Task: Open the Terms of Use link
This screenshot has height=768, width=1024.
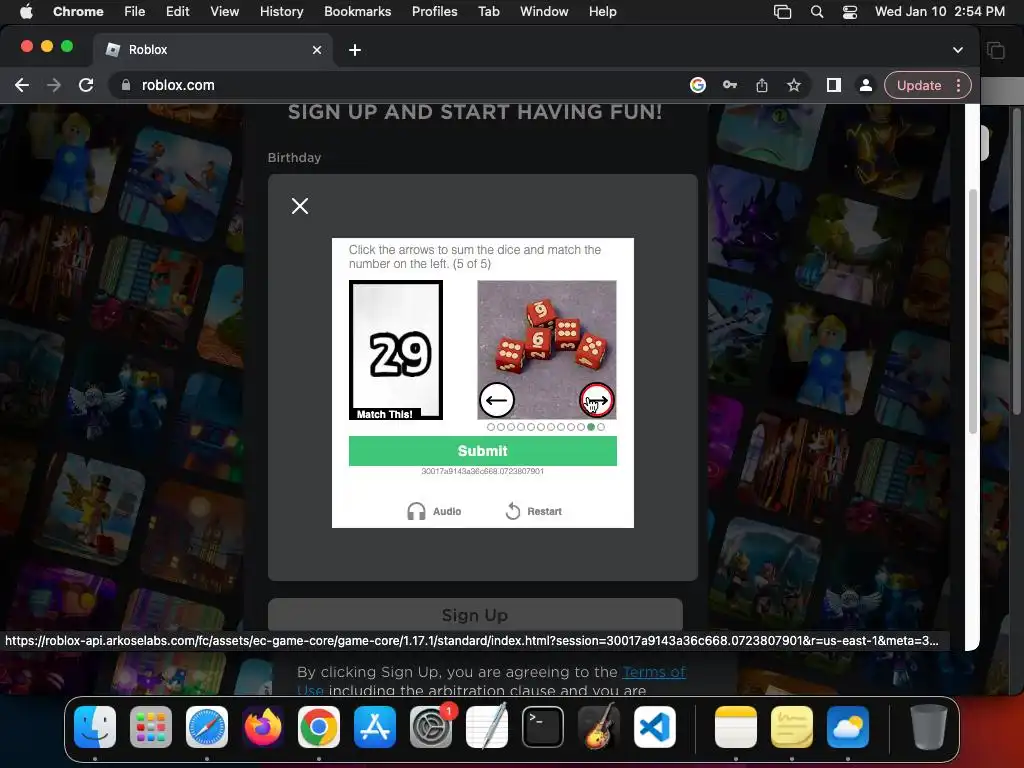Action: pos(654,672)
